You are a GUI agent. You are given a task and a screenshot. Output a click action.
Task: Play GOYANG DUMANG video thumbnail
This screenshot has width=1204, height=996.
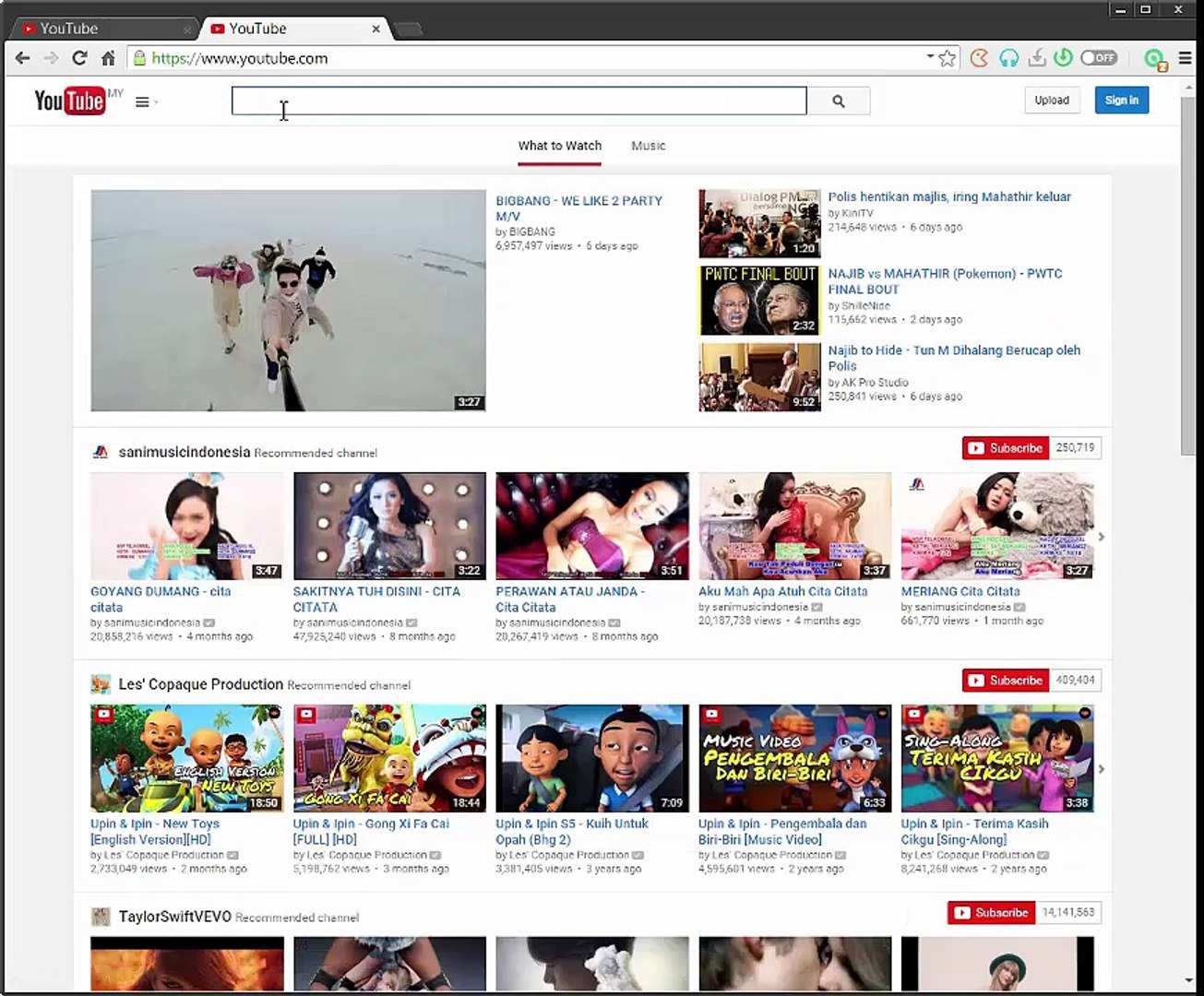point(187,527)
